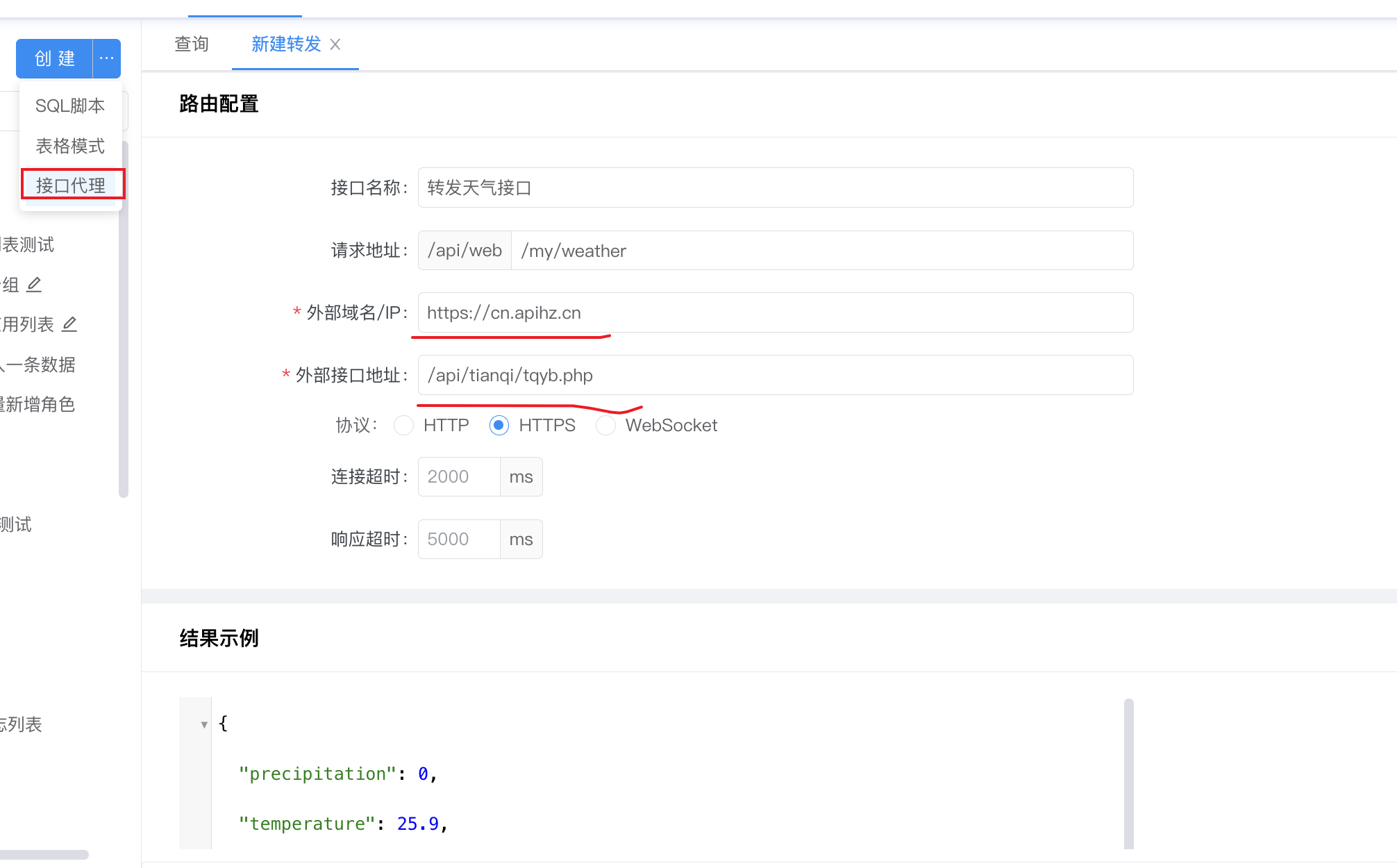Click the 创建 button
The height and width of the screenshot is (868, 1397).
55,58
